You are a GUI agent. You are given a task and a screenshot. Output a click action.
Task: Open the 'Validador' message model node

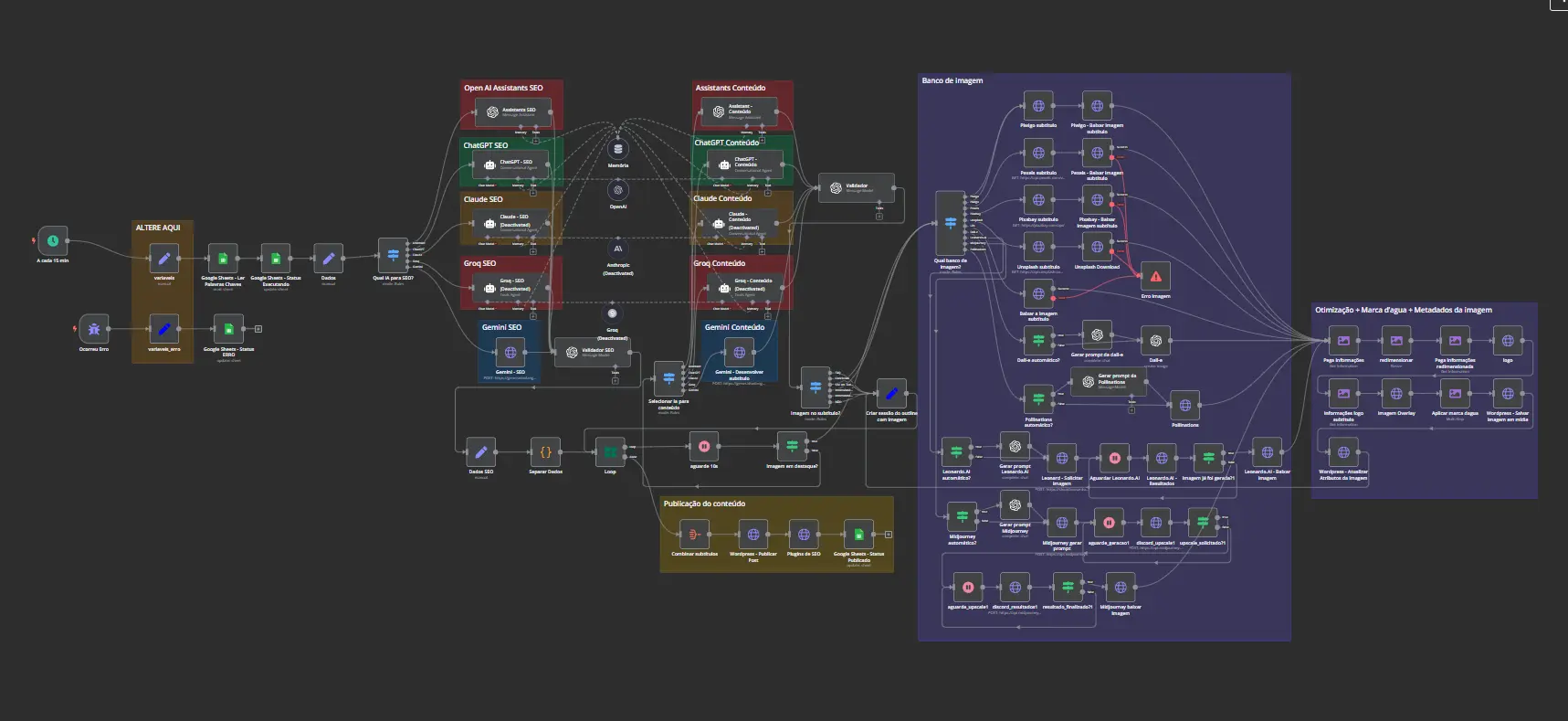click(x=856, y=188)
